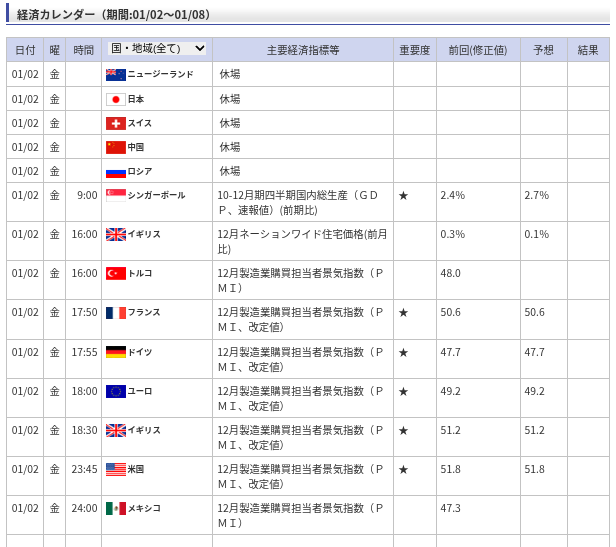
Task: Click the 主要経済指標等 column header
Action: tap(302, 50)
